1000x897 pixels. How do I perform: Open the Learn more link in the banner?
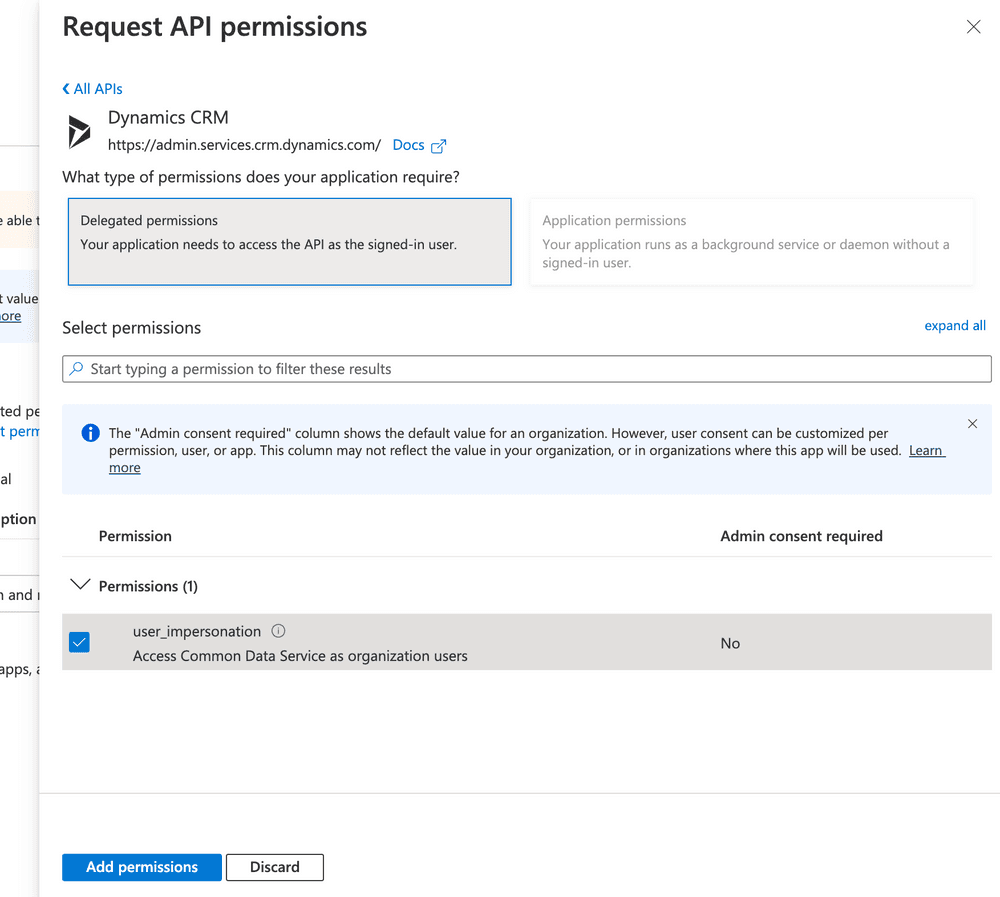tap(926, 450)
